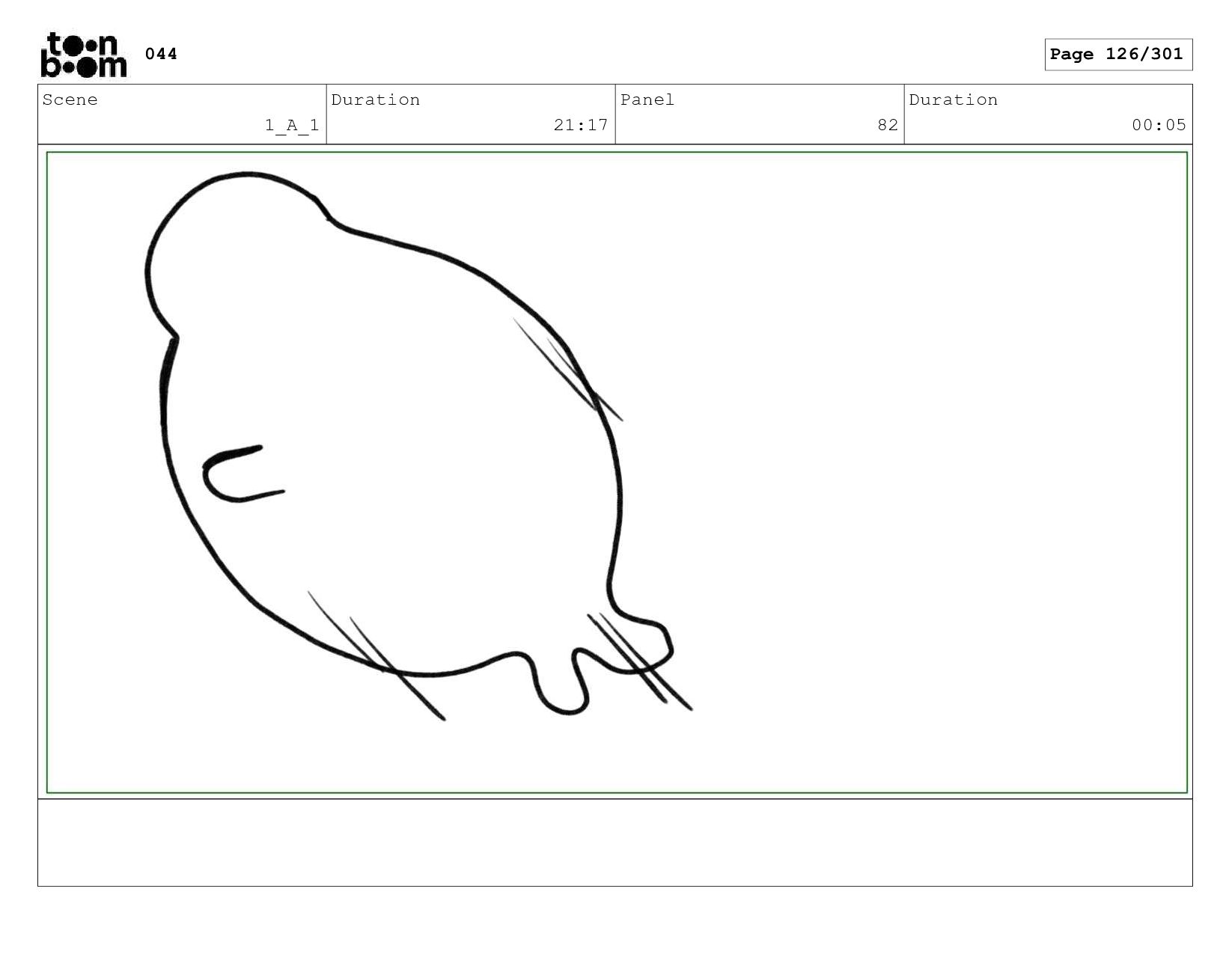Click the Panel header label
This screenshot has height=954, width=1232.
pos(647,100)
